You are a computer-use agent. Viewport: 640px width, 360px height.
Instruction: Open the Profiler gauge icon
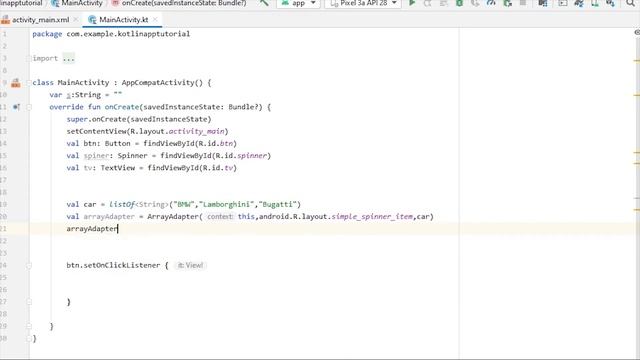click(x=491, y=3)
